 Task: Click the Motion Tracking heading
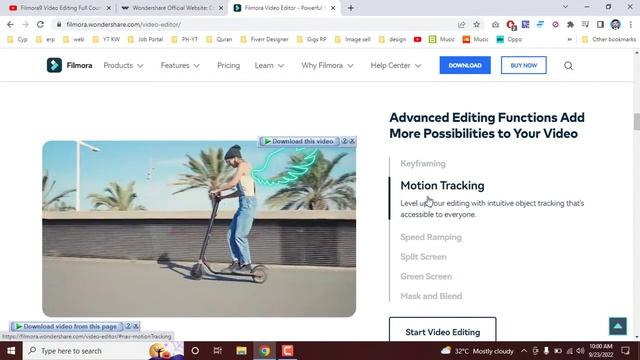coord(442,185)
